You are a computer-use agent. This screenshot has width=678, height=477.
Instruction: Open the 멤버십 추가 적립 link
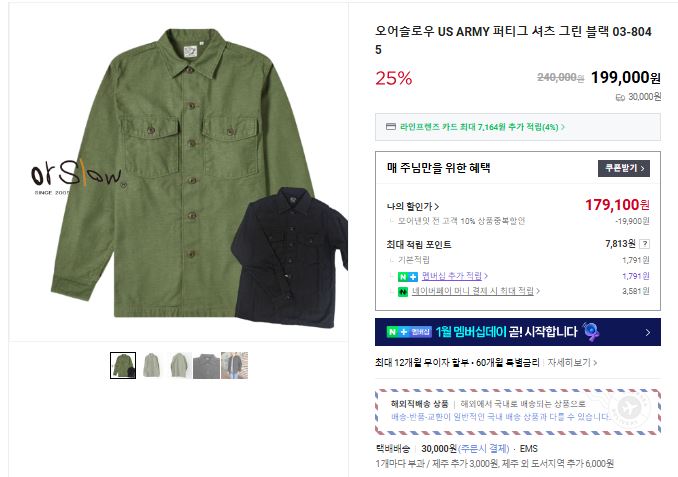450,275
